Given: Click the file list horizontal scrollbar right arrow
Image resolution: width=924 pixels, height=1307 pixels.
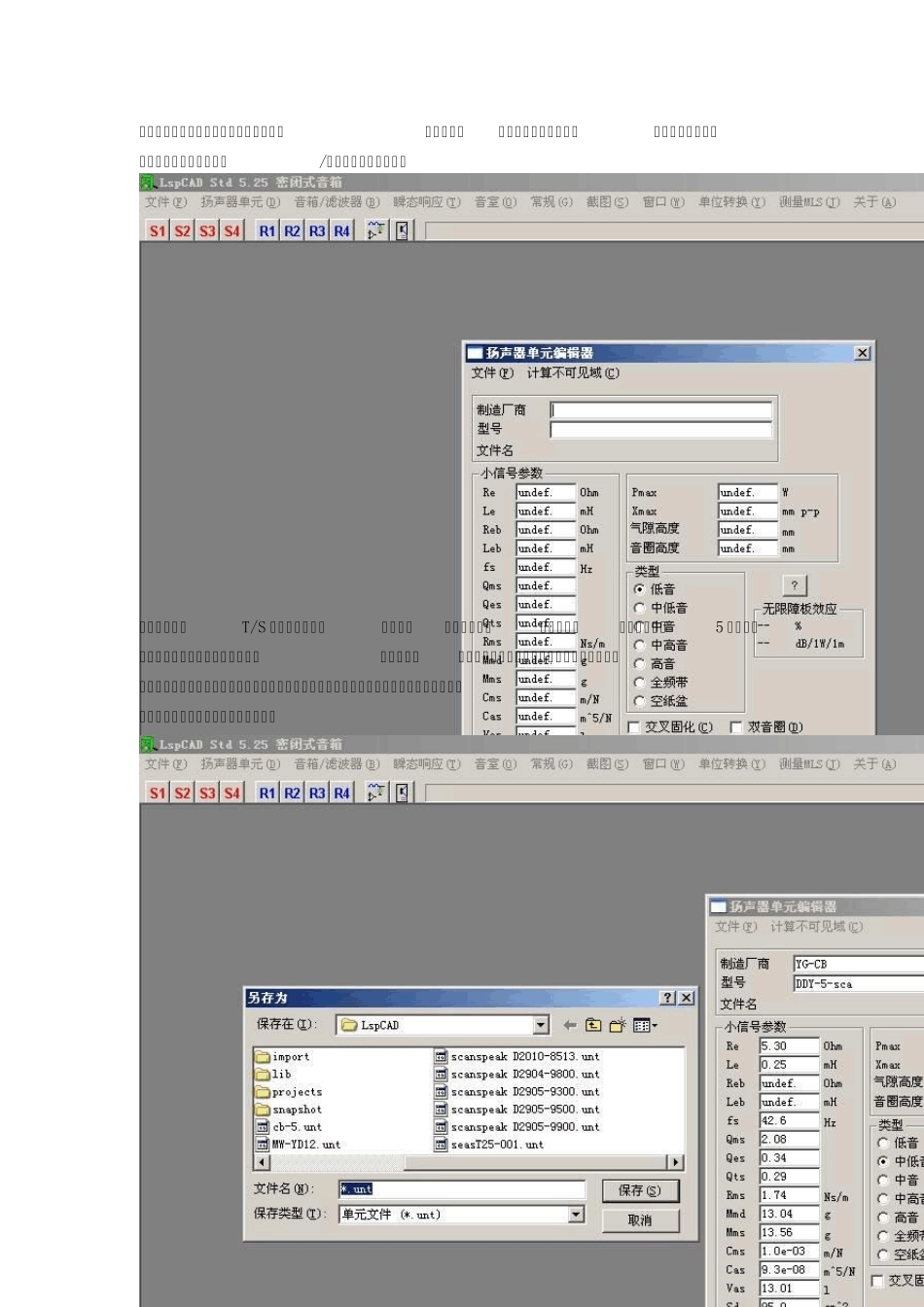Looking at the screenshot, I should click(x=675, y=1162).
